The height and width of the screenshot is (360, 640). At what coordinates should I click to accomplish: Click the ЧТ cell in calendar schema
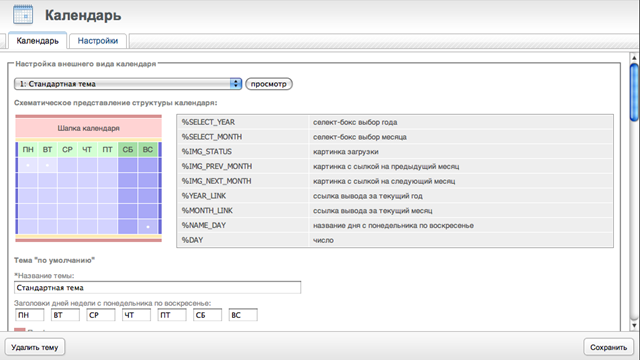(x=87, y=149)
